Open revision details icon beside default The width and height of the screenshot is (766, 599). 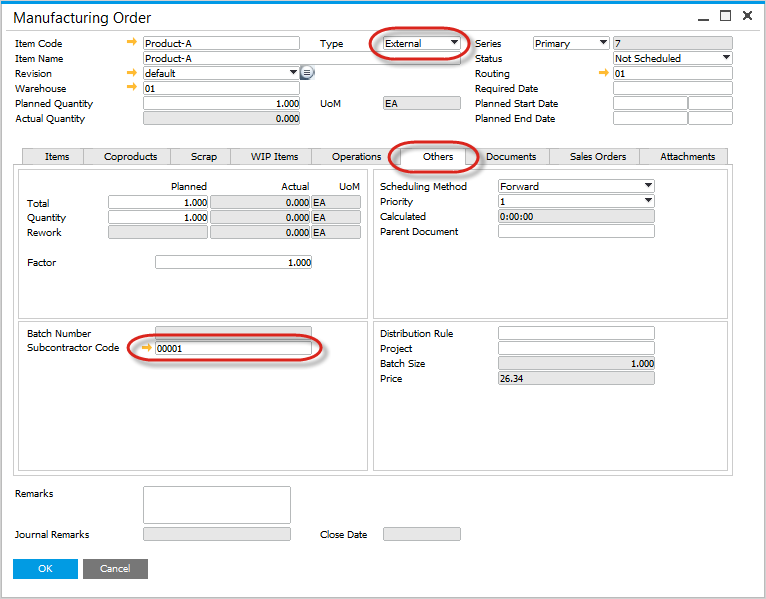(x=307, y=73)
